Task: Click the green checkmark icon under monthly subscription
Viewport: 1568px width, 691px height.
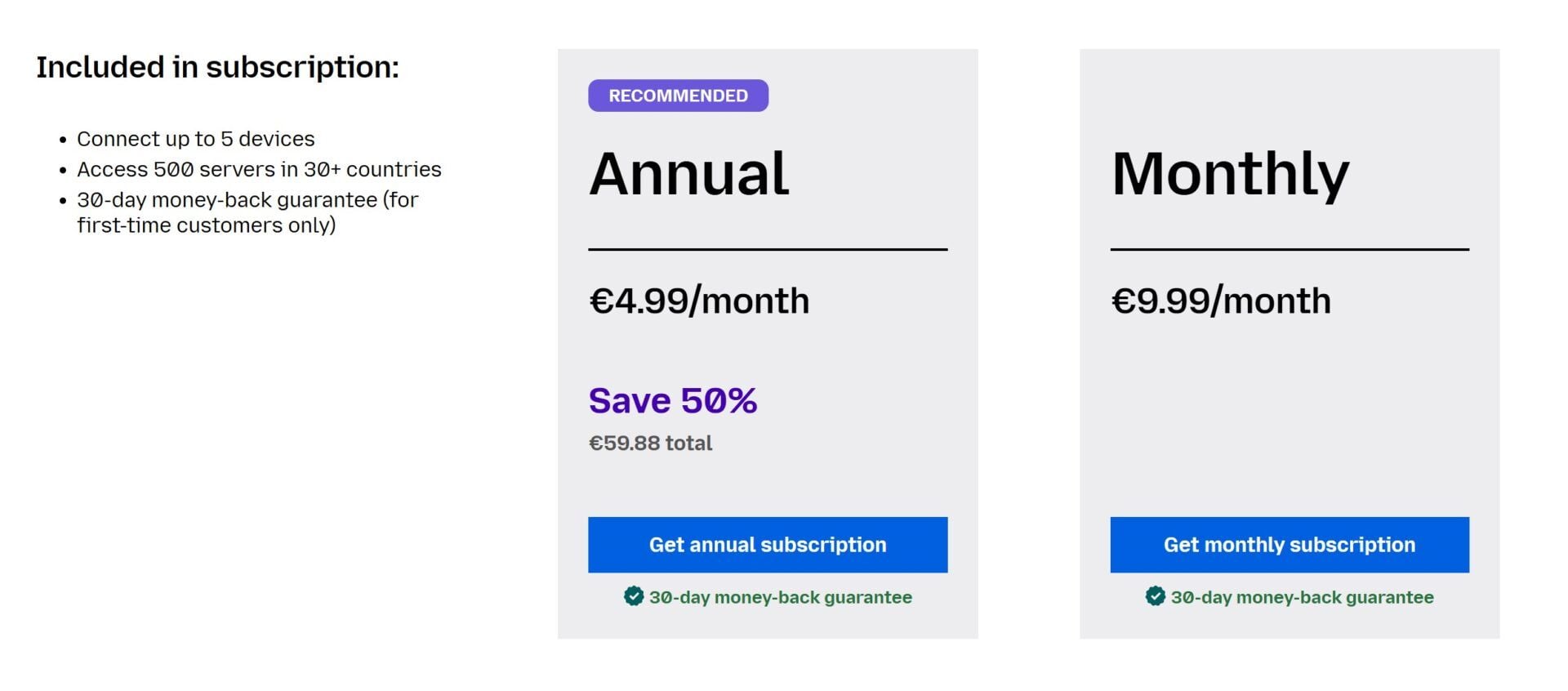Action: pos(1154,597)
